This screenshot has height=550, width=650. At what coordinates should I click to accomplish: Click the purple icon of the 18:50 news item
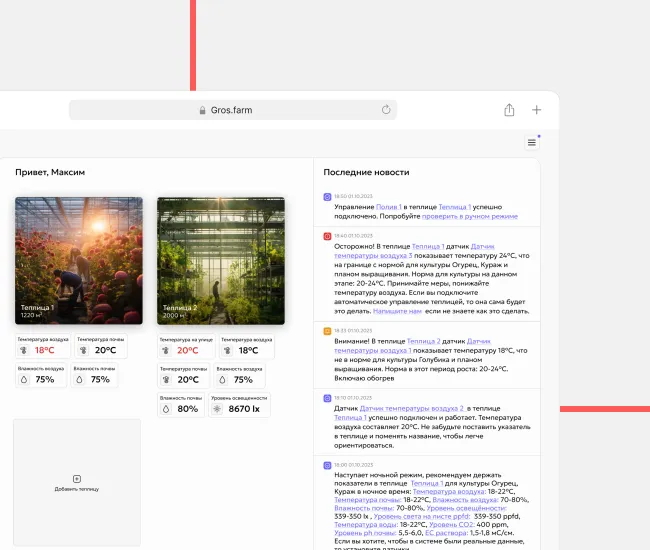[327, 197]
